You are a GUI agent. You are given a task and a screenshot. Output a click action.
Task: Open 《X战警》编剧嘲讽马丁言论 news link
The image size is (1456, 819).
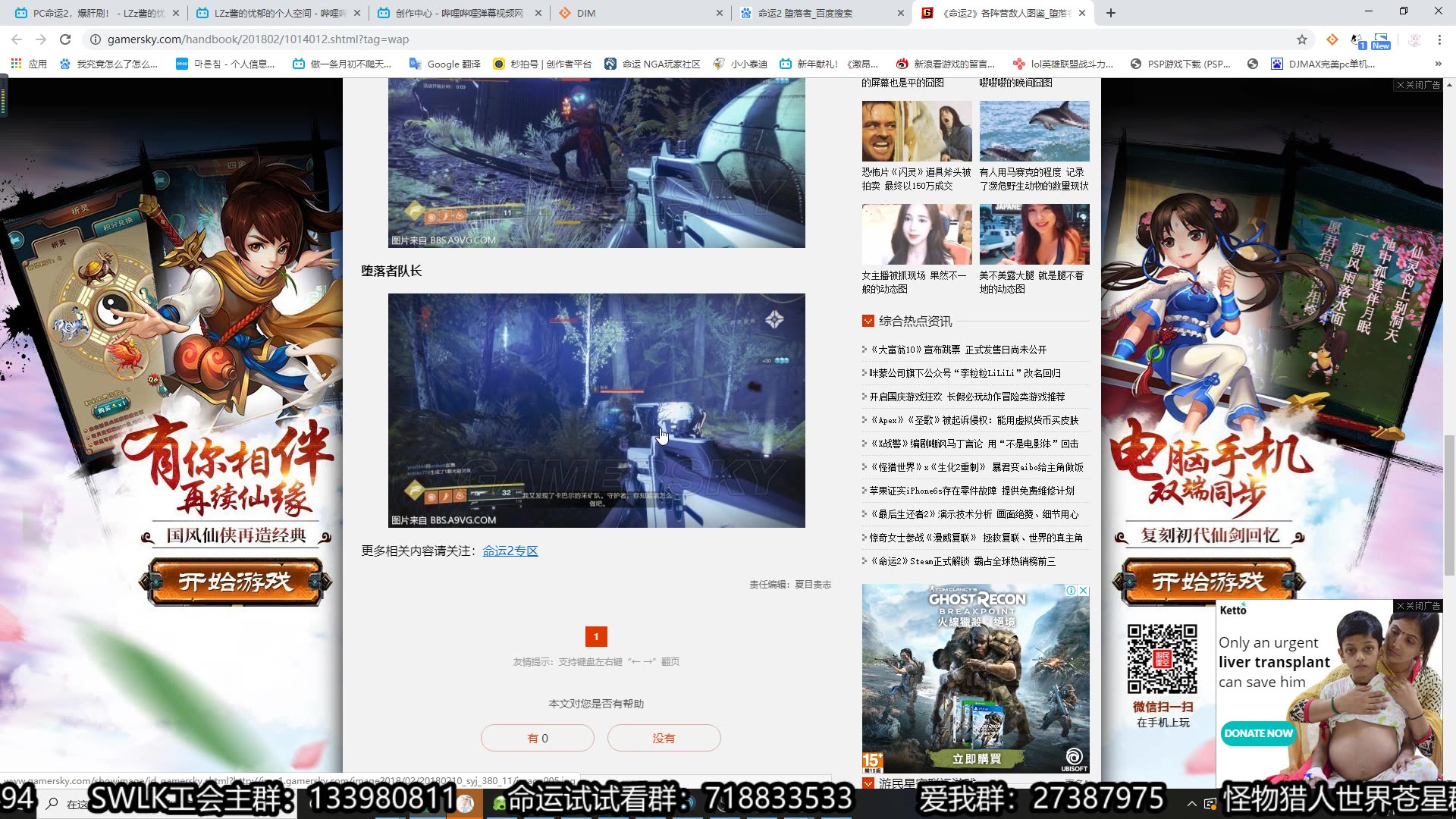click(974, 444)
